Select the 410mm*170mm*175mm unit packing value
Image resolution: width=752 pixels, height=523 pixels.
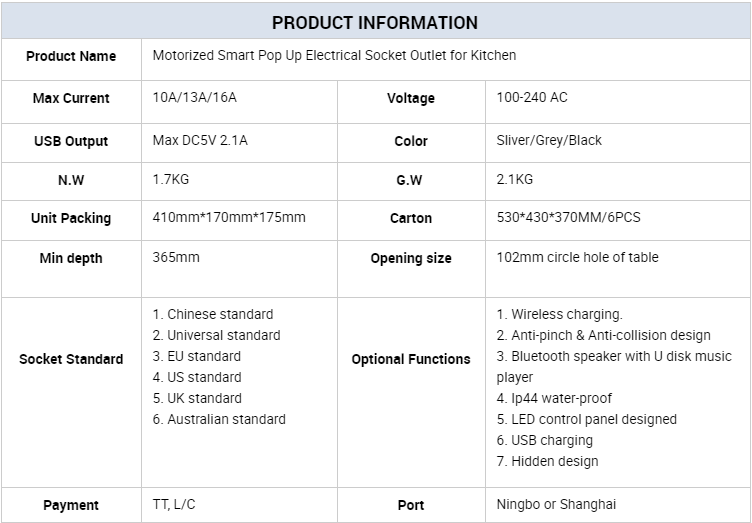(x=229, y=217)
